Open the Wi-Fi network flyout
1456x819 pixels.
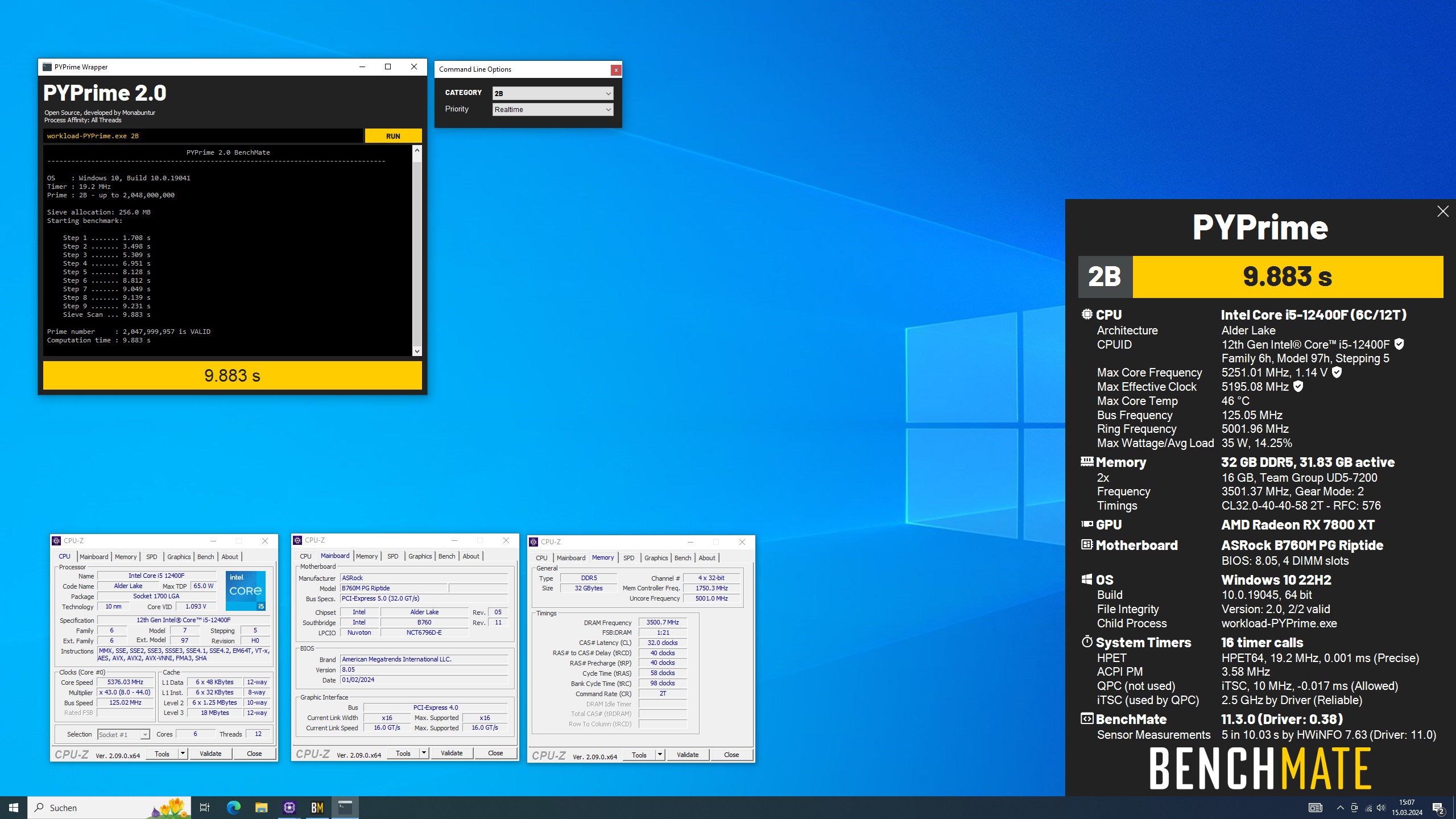1368,808
